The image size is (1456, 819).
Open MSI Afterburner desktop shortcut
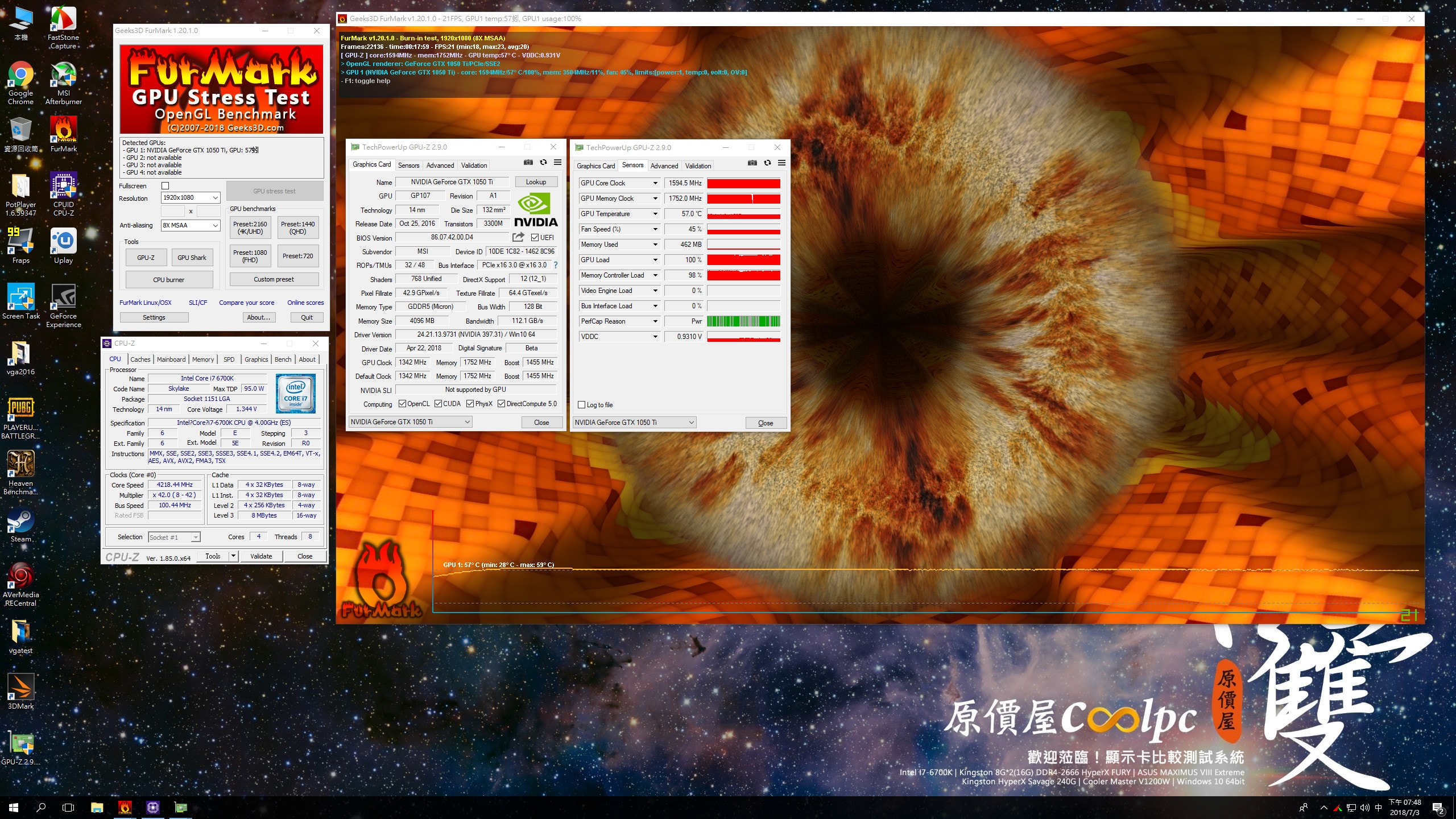tap(63, 83)
